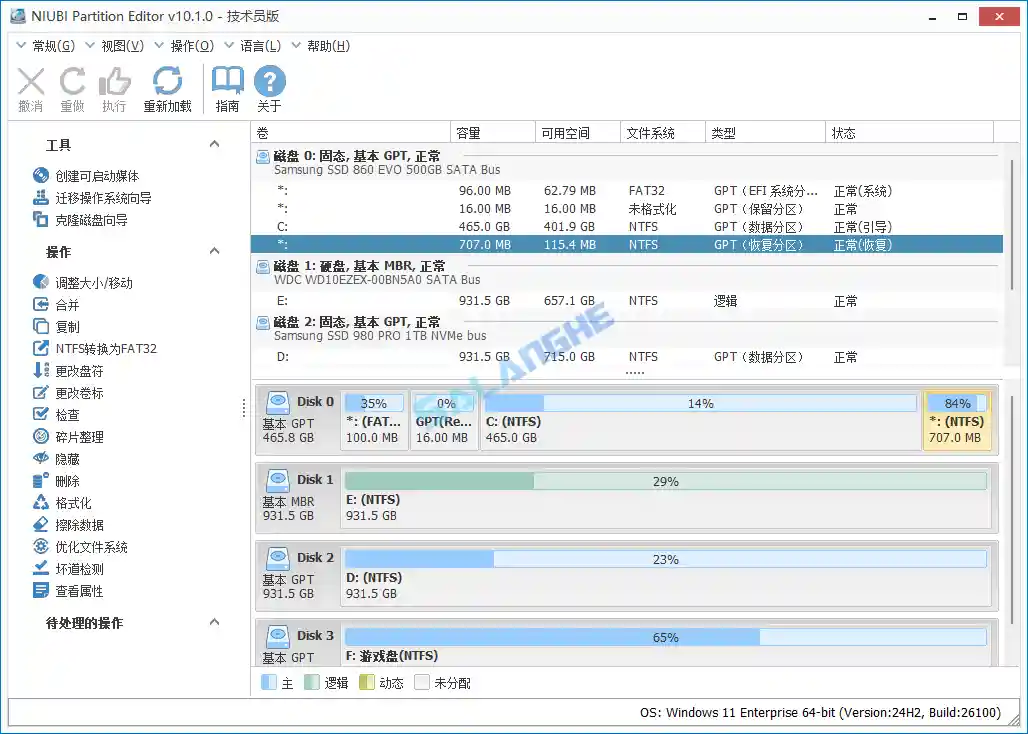1028x734 pixels.
Task: Select the 707.0 MB recovery partition row
Action: [x=627, y=244]
